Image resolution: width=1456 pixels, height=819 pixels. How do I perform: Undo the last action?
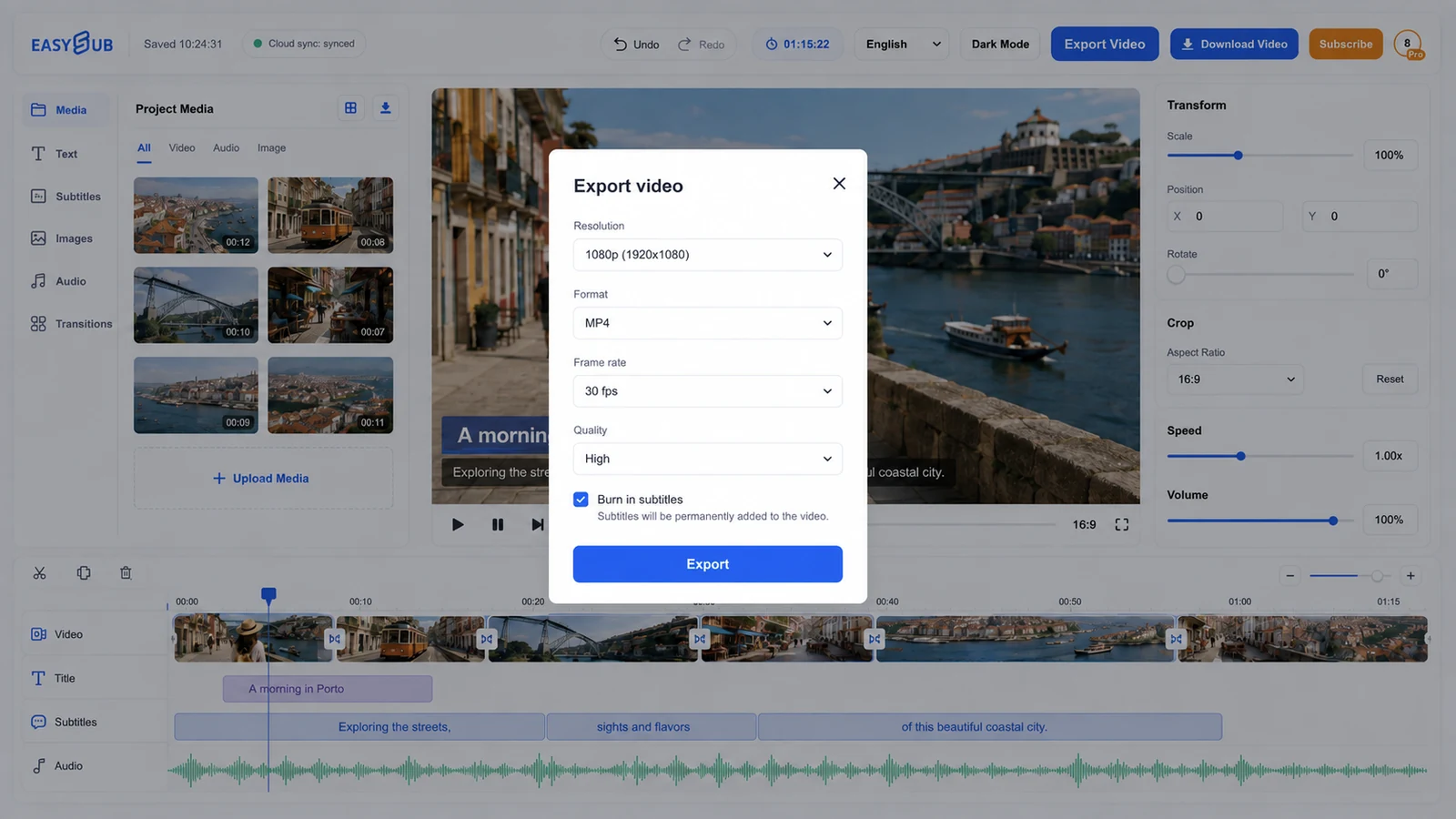(x=636, y=44)
